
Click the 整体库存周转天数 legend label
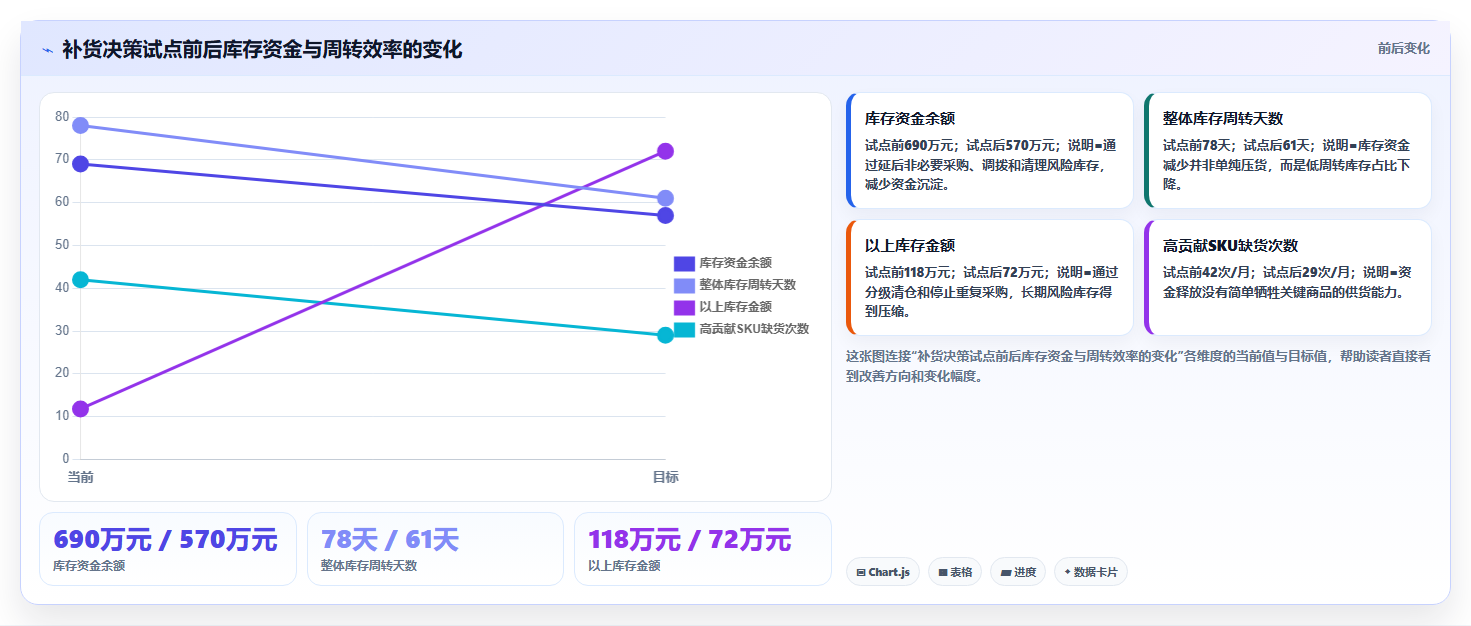click(x=748, y=285)
